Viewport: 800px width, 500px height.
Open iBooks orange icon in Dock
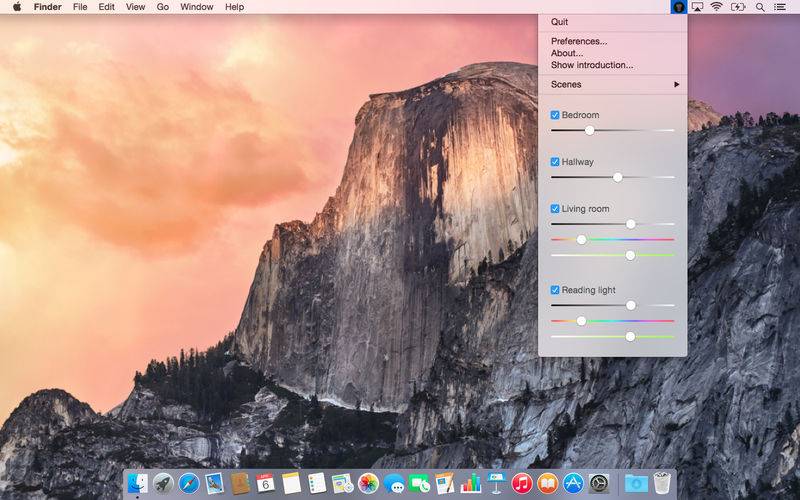[x=547, y=483]
